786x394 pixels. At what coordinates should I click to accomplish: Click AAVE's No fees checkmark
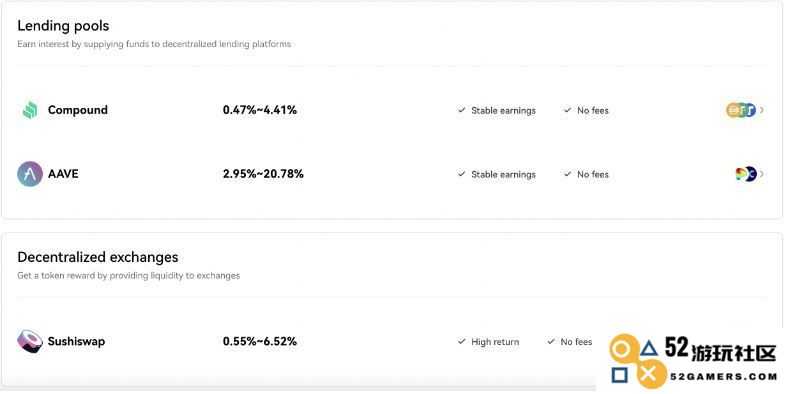(567, 174)
